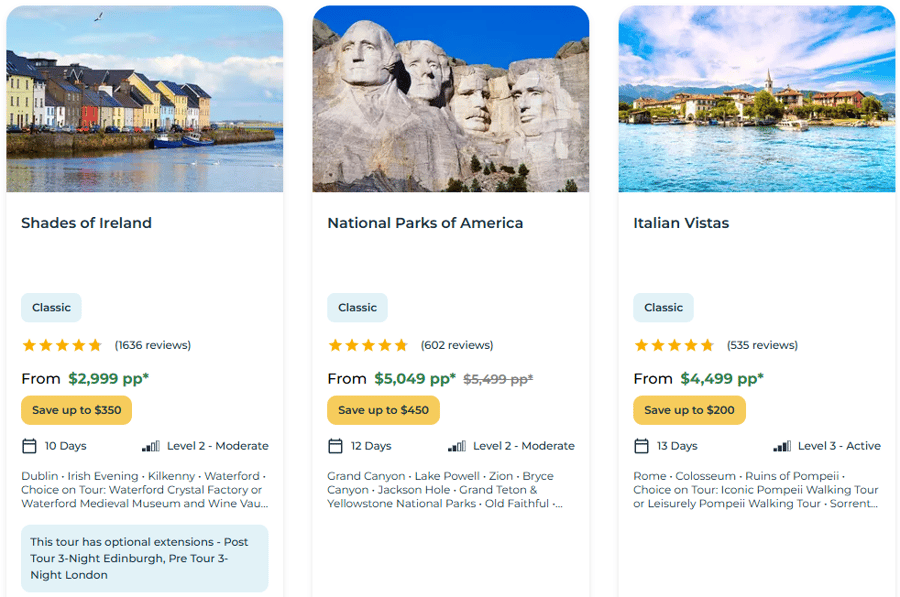The image size is (900, 597).
Task: Click calendar icon on Shades of Ireland card
Action: tap(29, 446)
